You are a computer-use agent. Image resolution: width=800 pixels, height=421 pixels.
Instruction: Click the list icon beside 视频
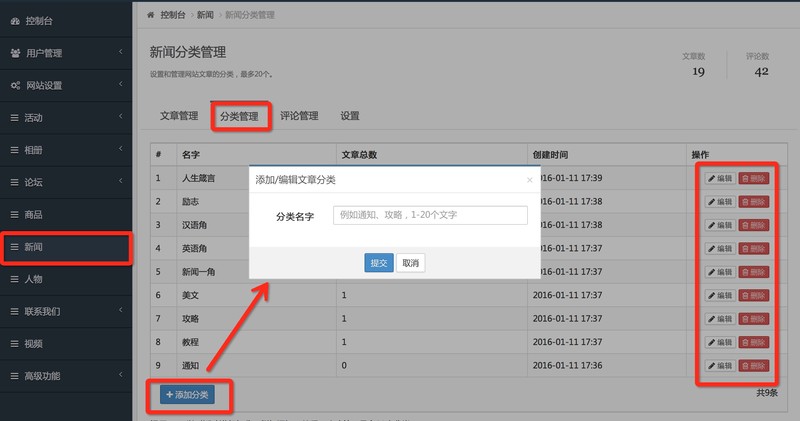coord(15,344)
